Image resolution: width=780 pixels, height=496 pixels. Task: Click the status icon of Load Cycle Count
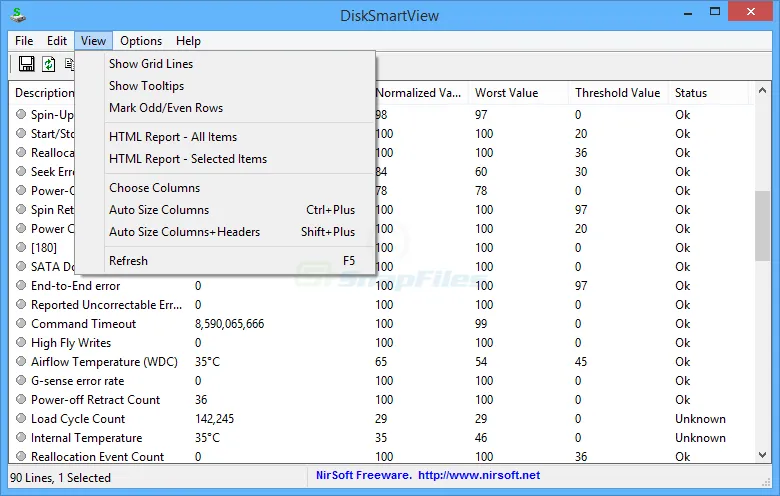pos(21,418)
